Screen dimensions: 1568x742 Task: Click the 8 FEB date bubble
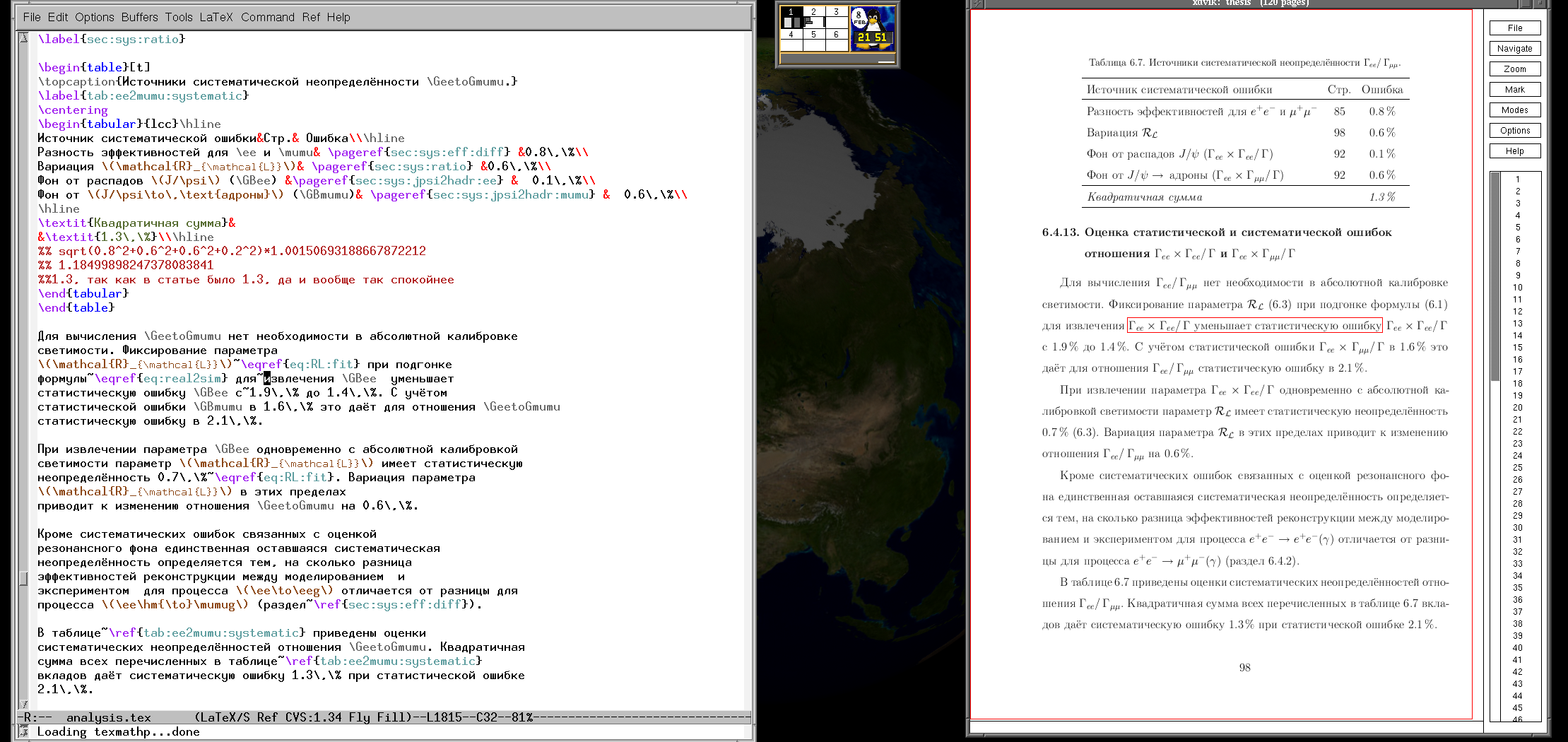pyautogui.click(x=859, y=18)
